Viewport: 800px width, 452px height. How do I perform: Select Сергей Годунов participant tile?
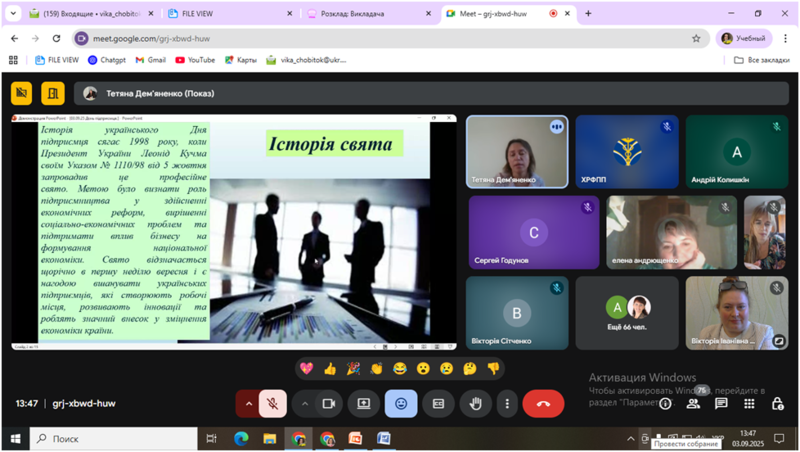point(534,232)
